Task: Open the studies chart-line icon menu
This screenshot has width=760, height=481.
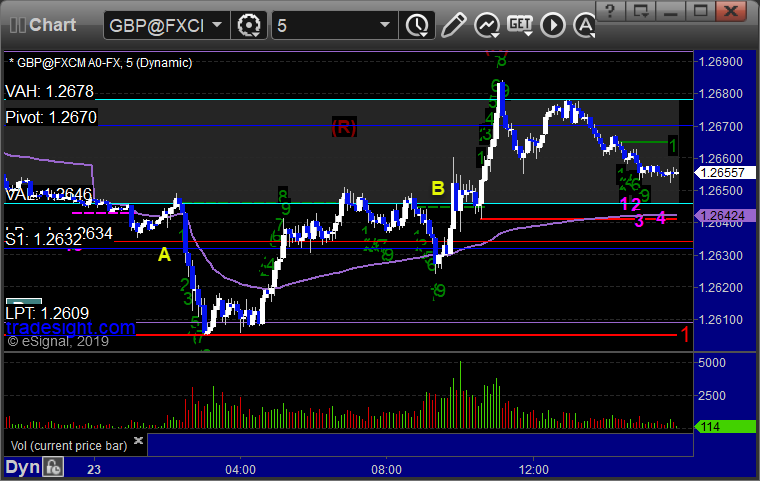Action: [487, 25]
